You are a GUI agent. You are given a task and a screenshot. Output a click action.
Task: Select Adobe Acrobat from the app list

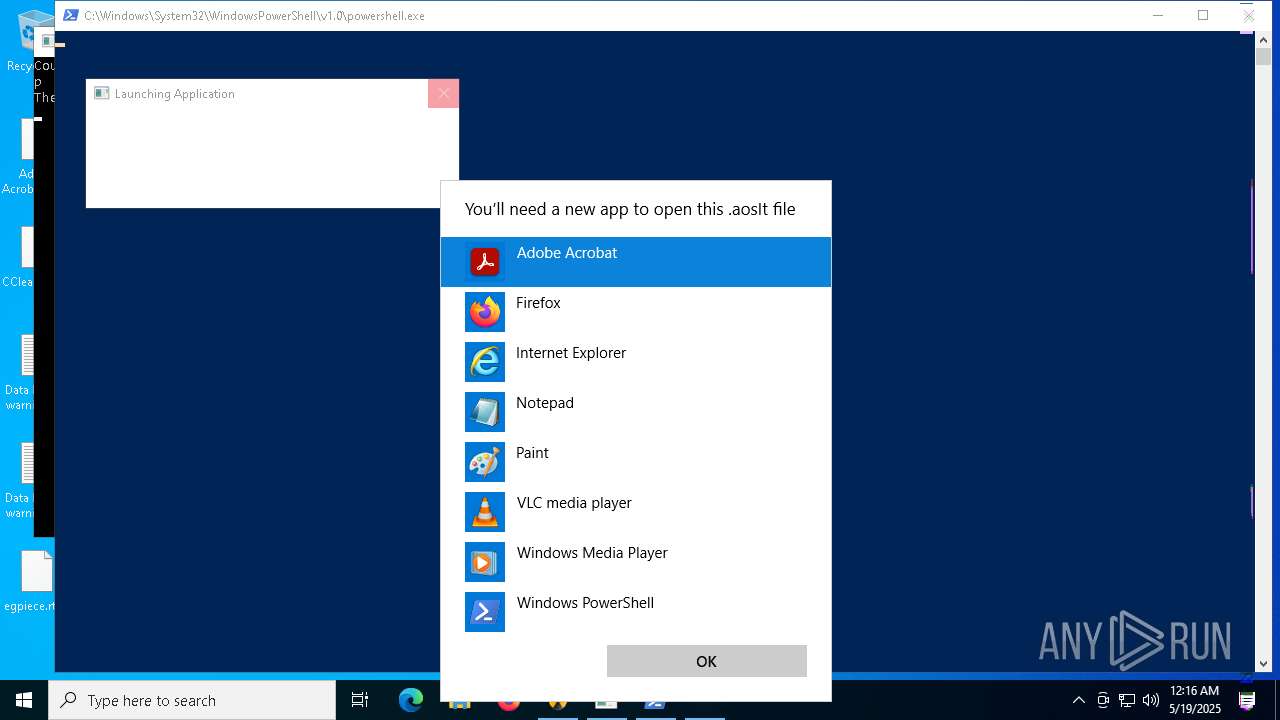tap(636, 262)
